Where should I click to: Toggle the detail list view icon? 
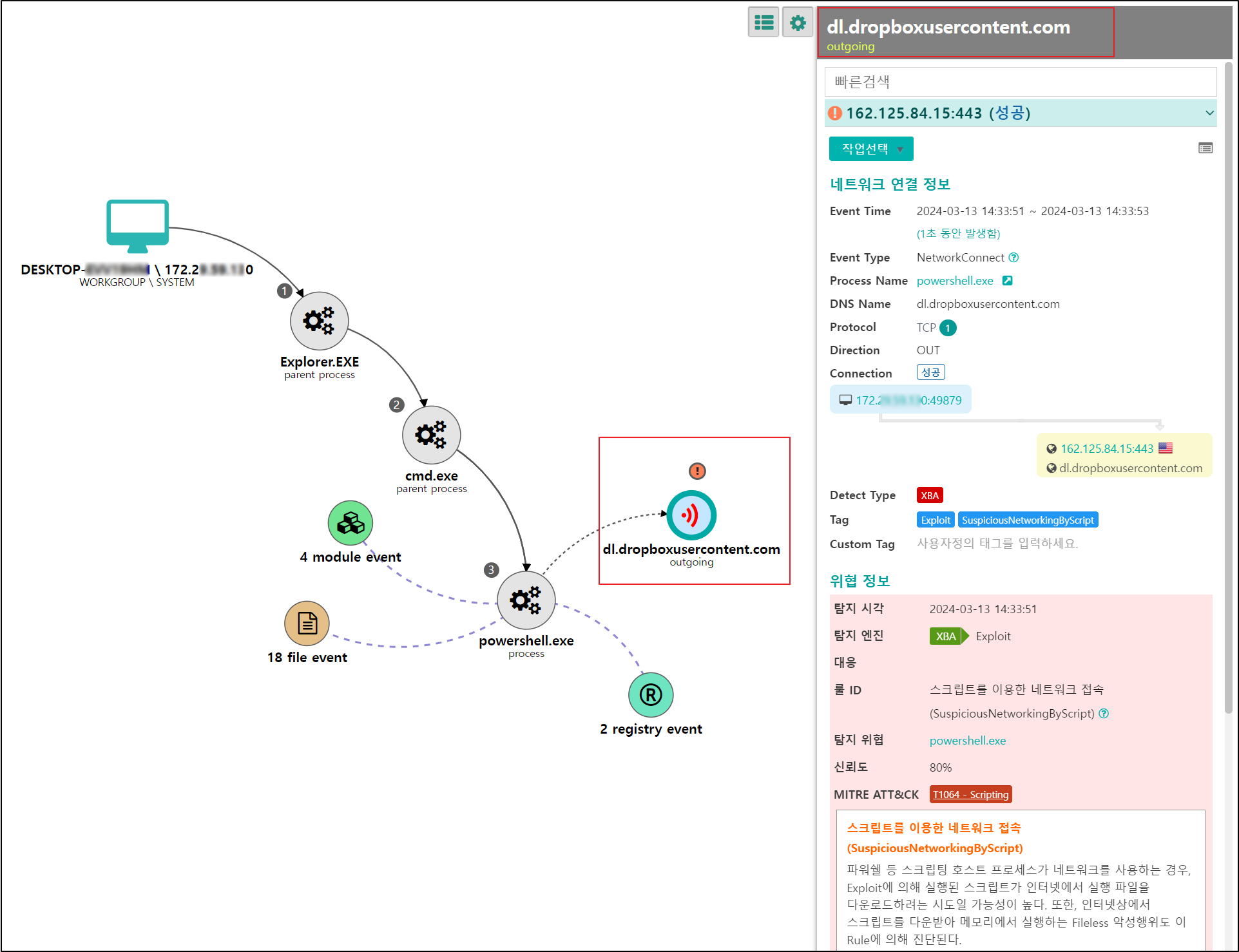(1205, 149)
